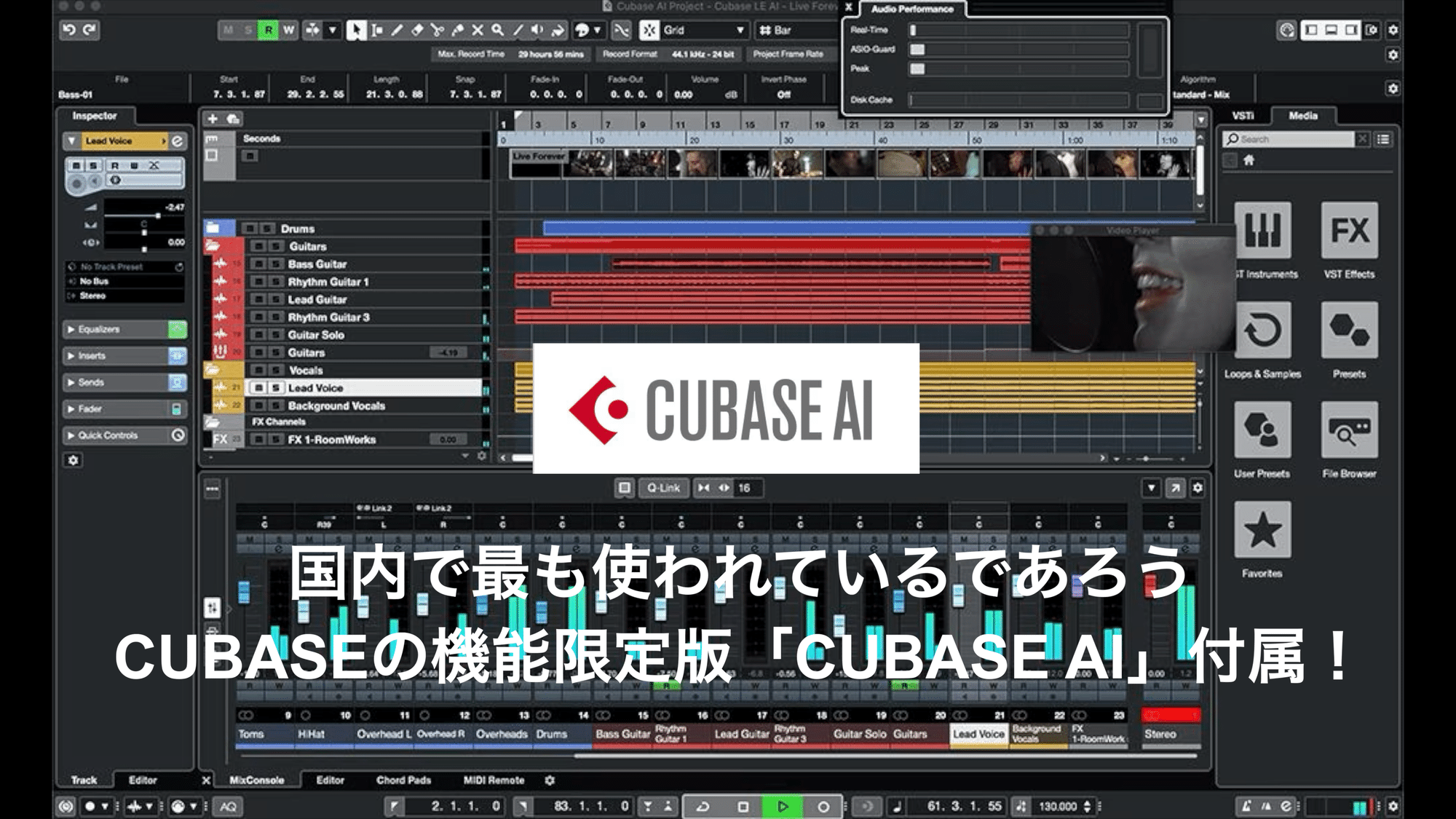Select the Split scissors tool
Screen dimensions: 1456x819
pos(437,30)
